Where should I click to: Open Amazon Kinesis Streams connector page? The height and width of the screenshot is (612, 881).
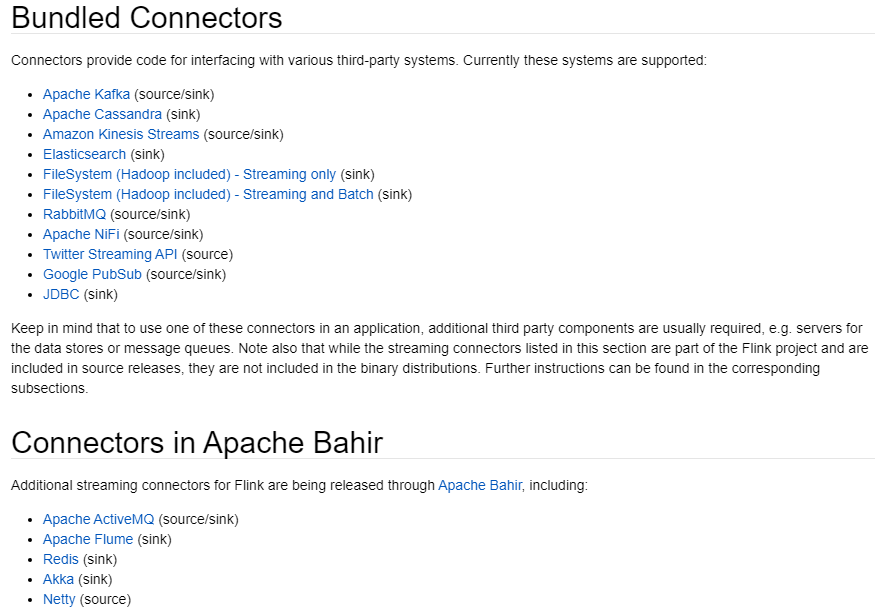[x=120, y=134]
